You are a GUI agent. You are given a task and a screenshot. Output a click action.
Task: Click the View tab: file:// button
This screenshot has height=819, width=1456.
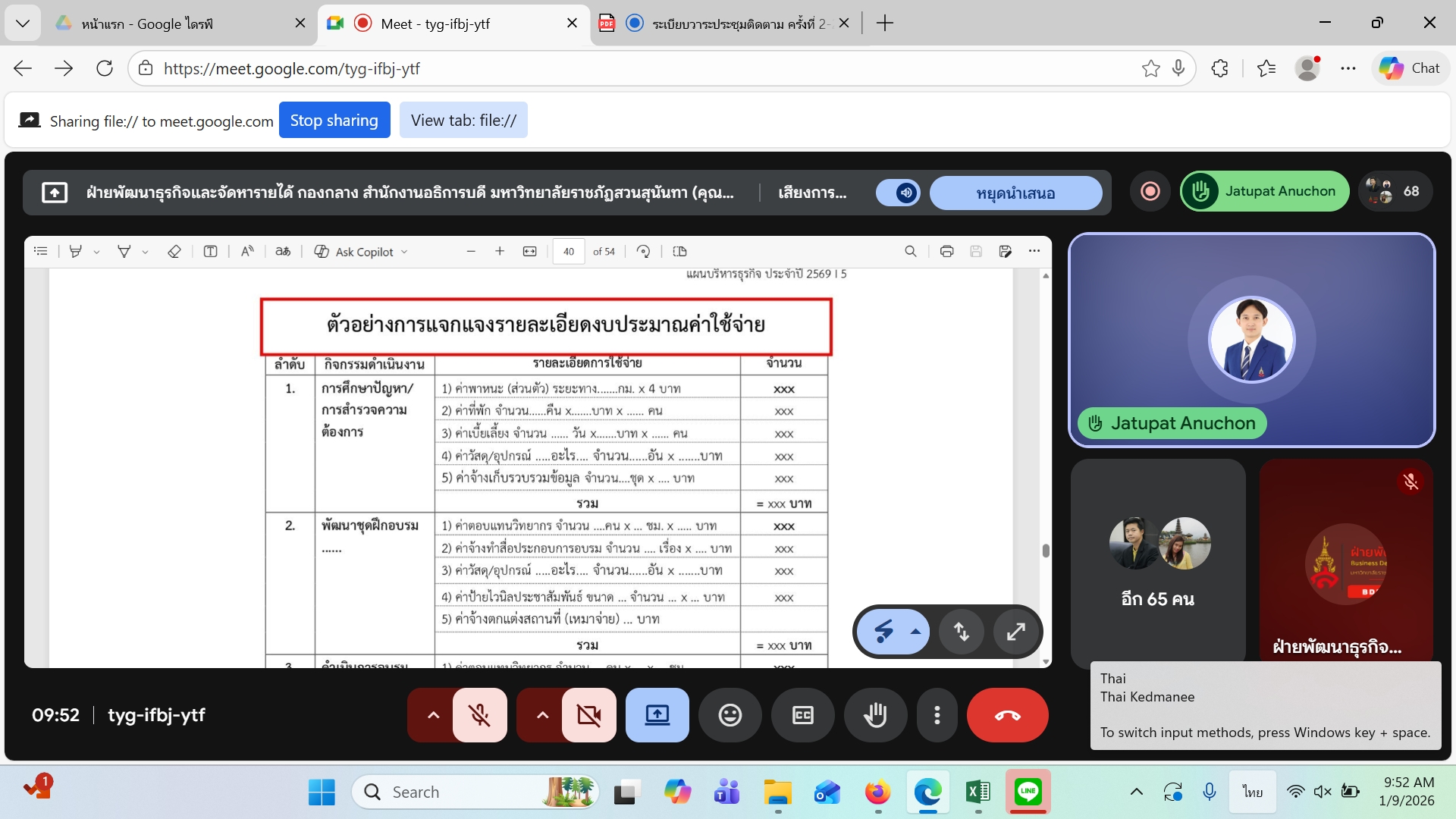463,121
